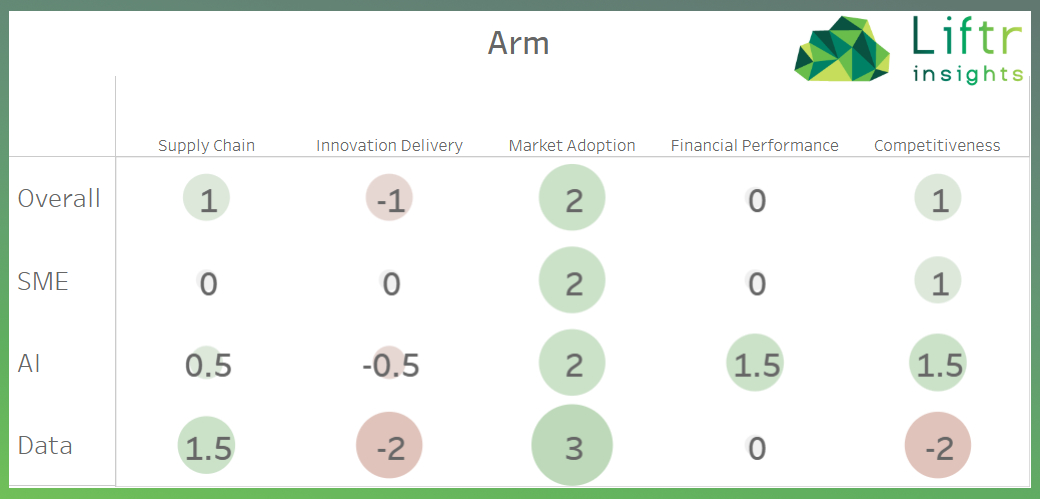Click the Arm chart title
This screenshot has width=1040, height=499.
(518, 43)
